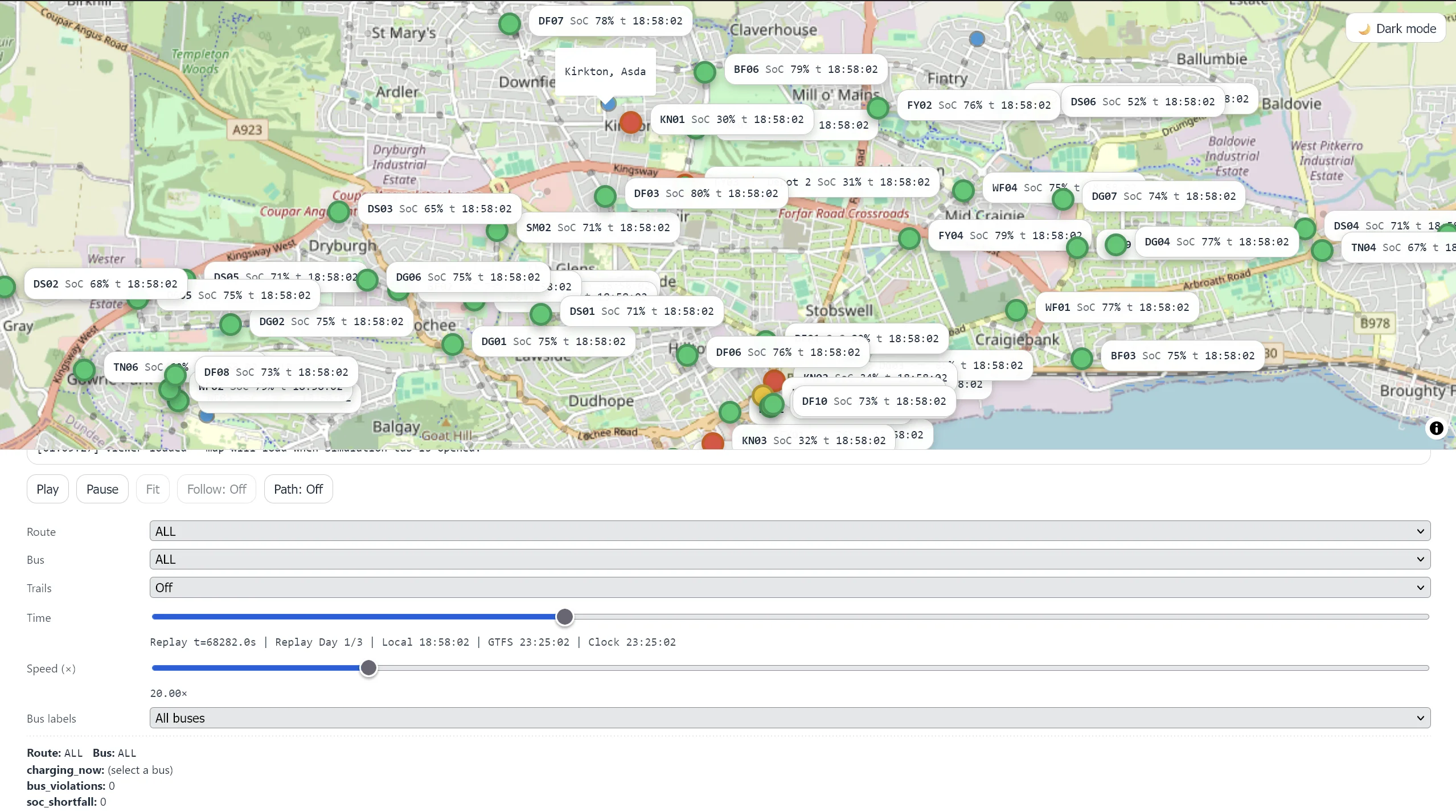Click the 20.00× speed value

point(169,694)
